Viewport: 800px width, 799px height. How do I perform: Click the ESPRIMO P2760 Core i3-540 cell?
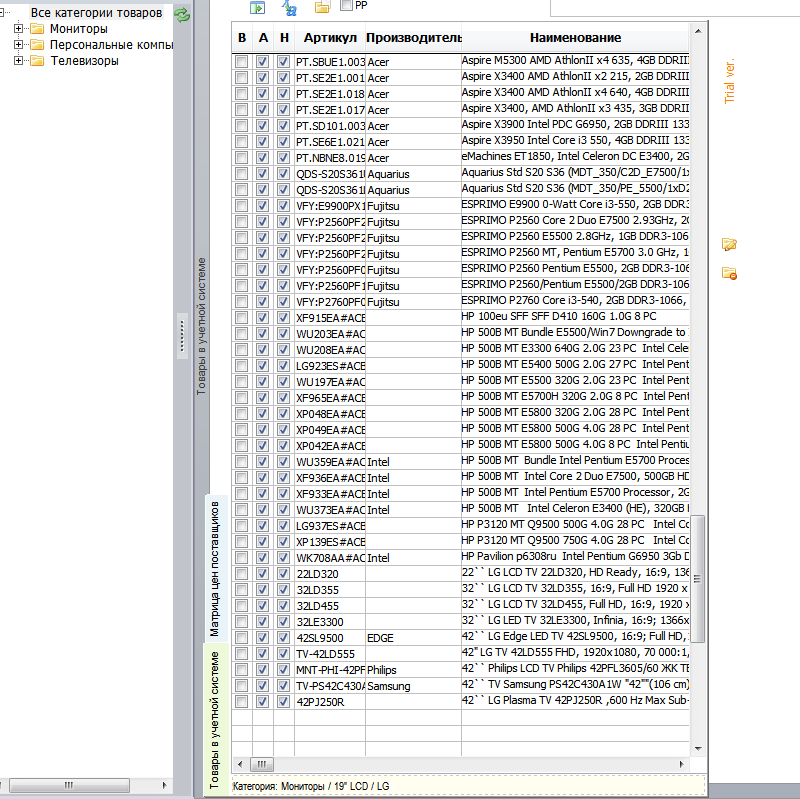coord(575,301)
